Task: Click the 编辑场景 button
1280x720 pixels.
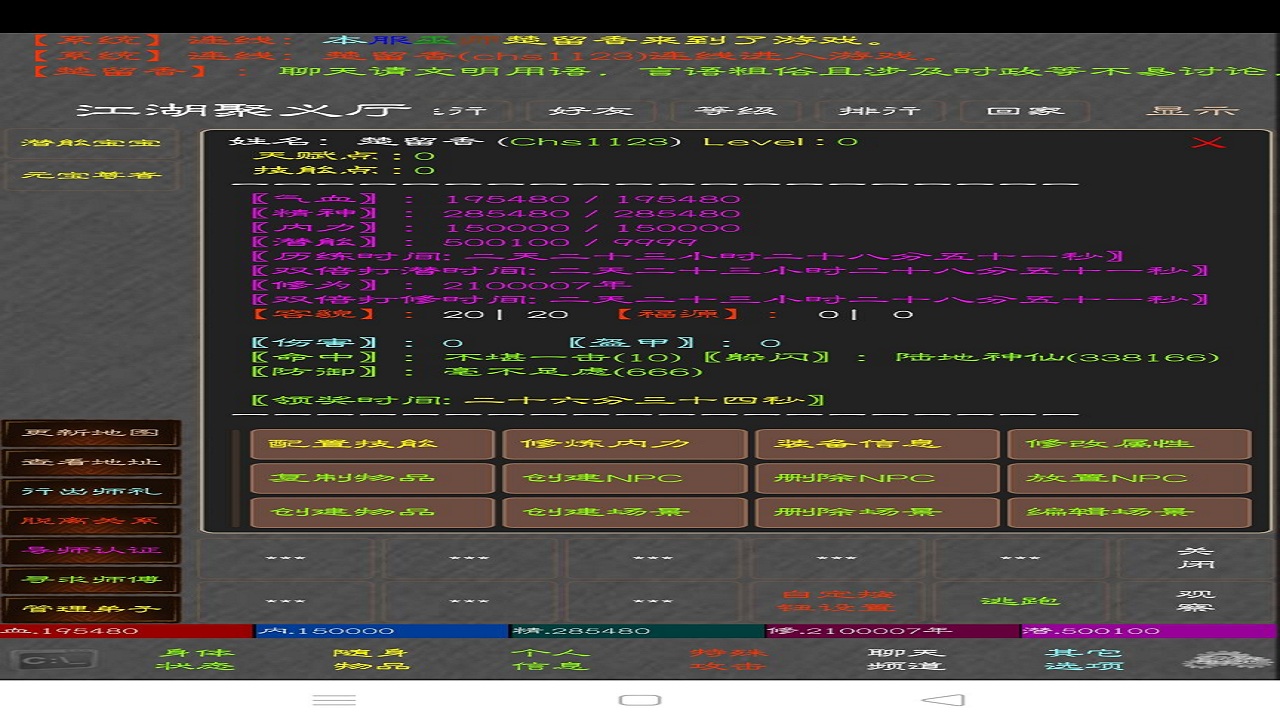Action: [x=1129, y=512]
